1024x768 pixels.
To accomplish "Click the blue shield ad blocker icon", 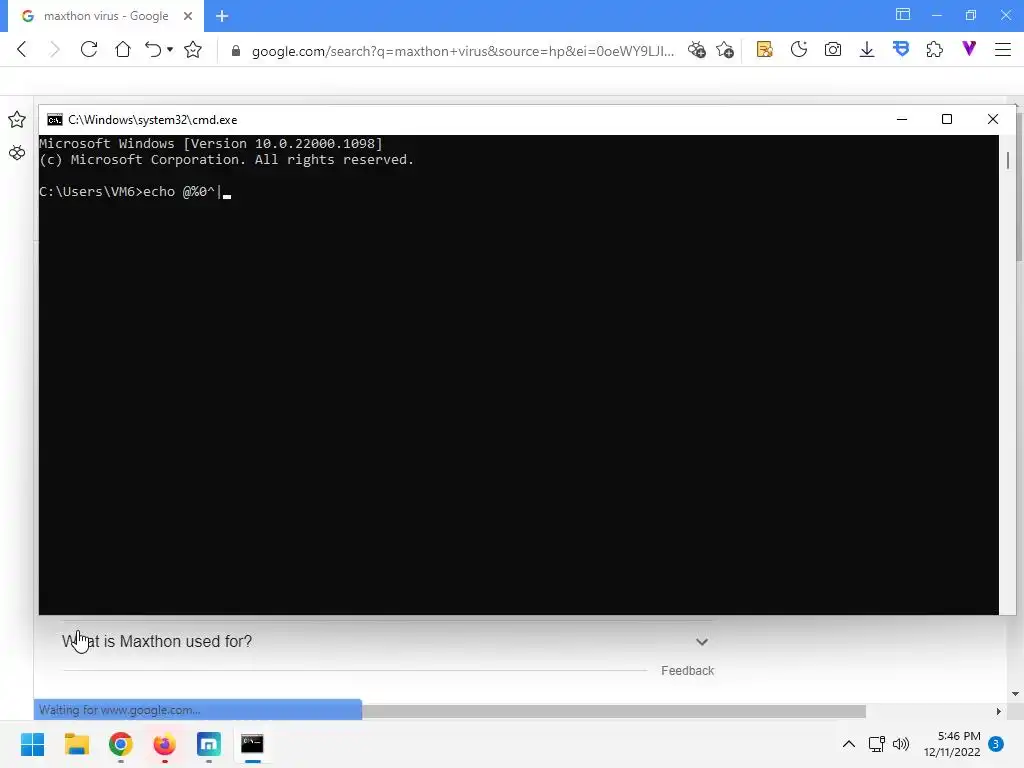I will (x=901, y=50).
